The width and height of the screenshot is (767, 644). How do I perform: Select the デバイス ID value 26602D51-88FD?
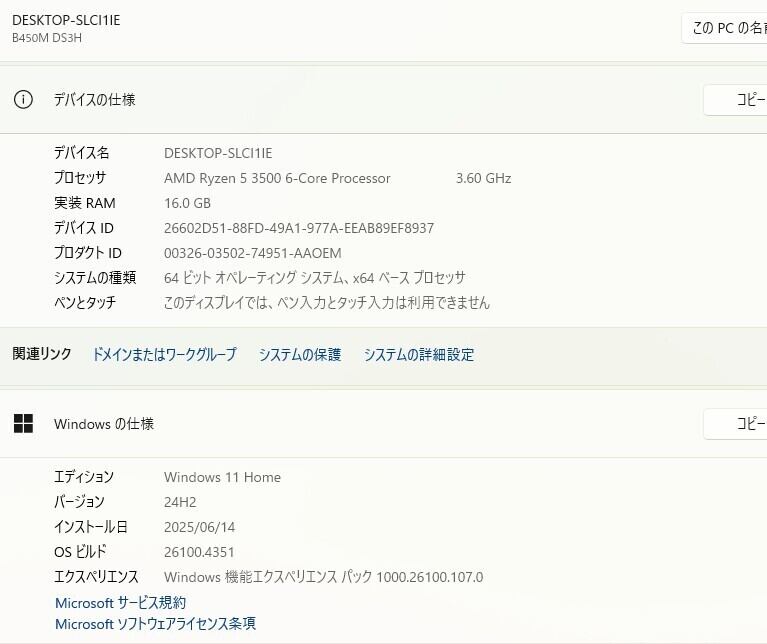pyautogui.click(x=299, y=228)
